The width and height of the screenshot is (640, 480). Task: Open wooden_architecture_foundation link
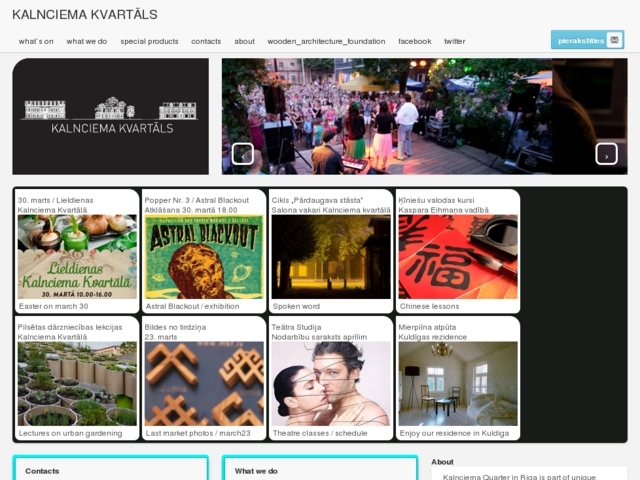tap(326, 41)
